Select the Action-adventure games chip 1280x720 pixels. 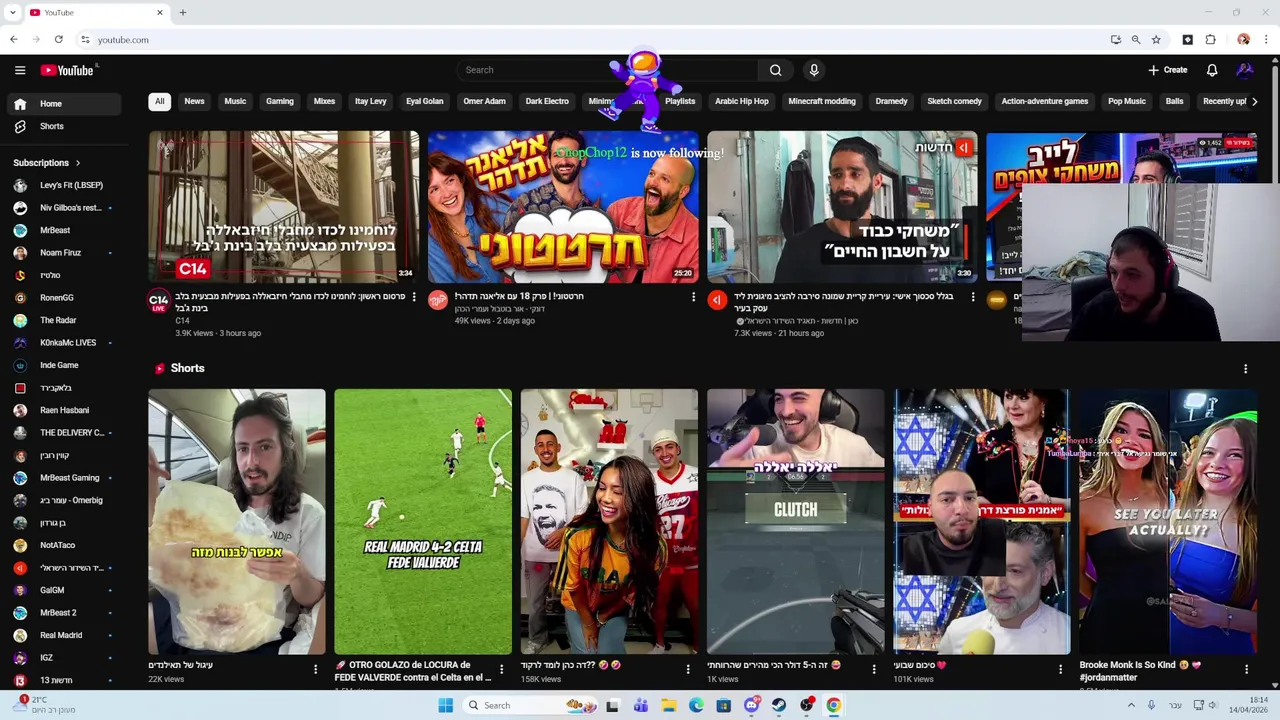point(1045,101)
